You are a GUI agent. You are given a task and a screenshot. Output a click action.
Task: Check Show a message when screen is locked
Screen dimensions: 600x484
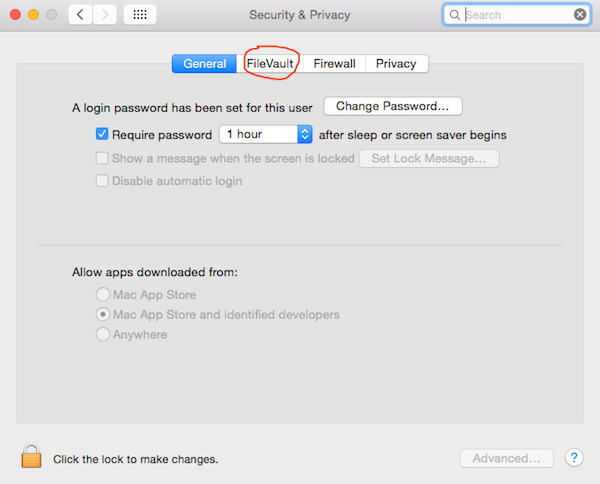(102, 158)
